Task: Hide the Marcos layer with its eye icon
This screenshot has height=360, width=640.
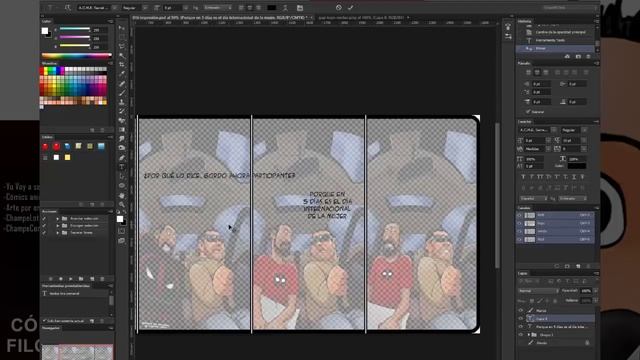Action: click(x=520, y=311)
